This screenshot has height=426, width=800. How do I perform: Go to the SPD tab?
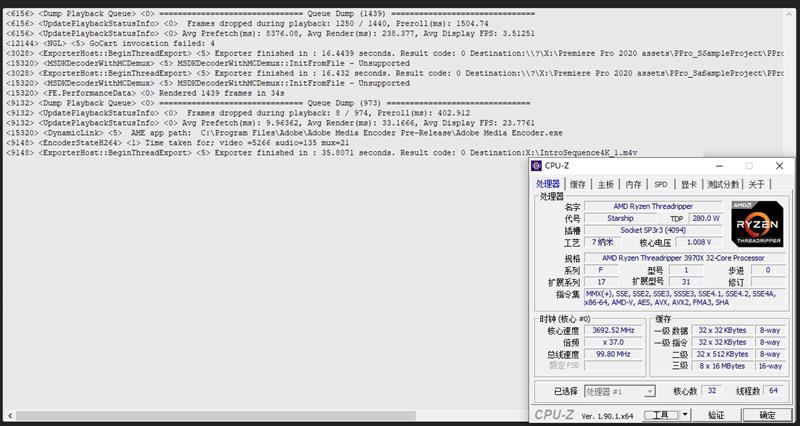point(661,184)
